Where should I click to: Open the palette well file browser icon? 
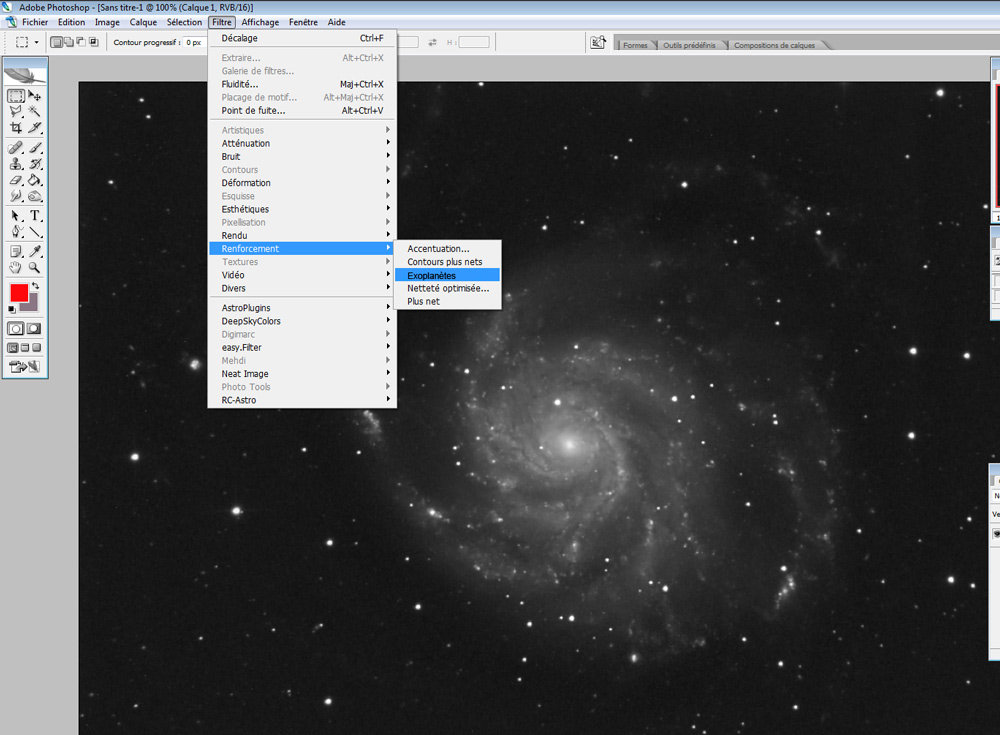click(598, 43)
